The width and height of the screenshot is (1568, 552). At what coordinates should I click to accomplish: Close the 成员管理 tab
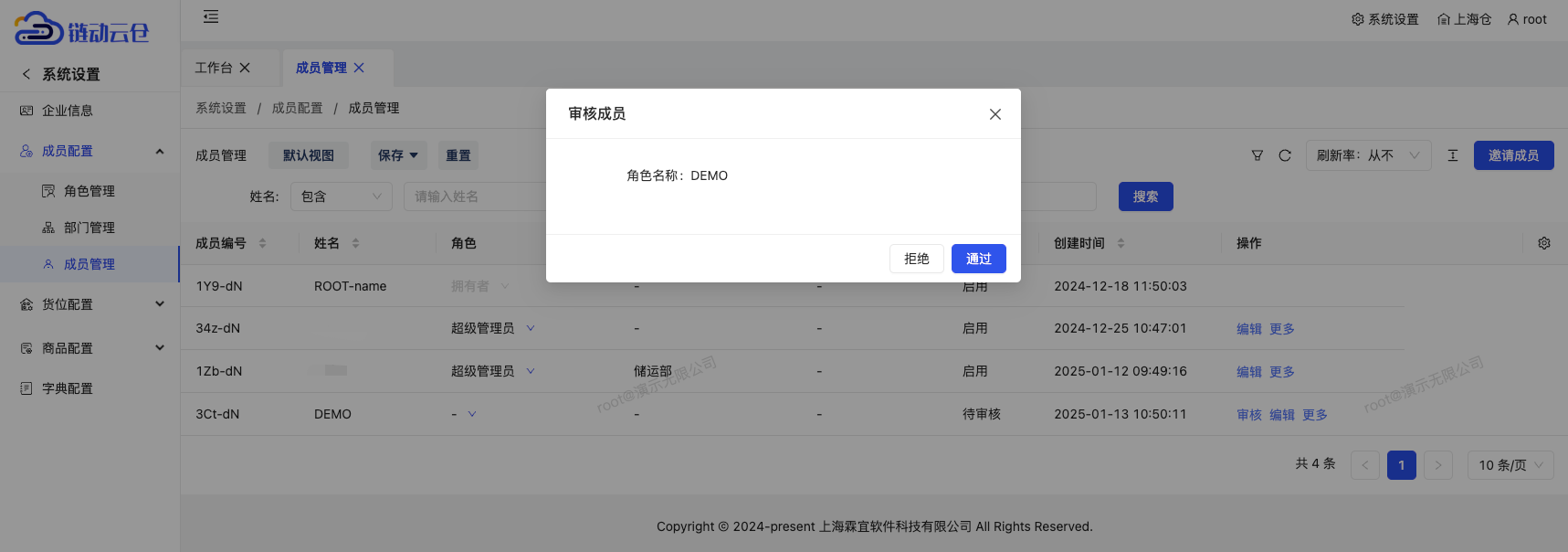[359, 68]
